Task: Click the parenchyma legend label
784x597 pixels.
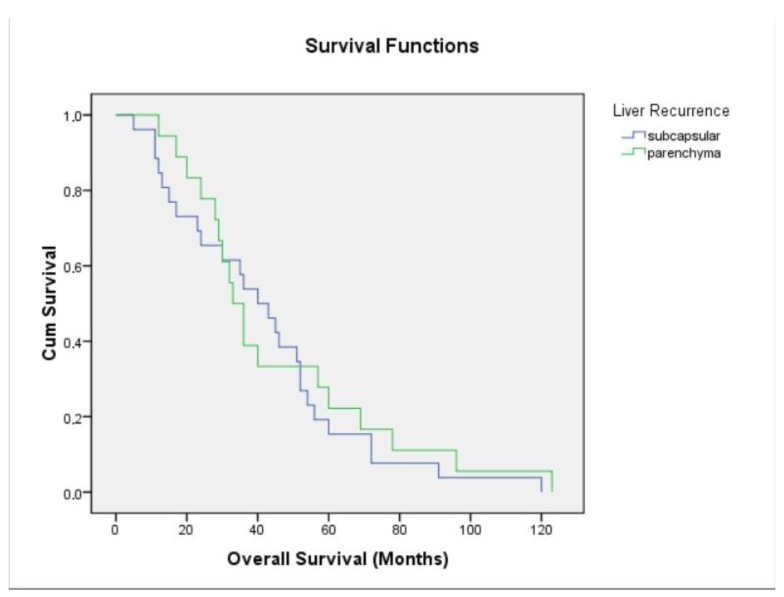Action: pos(684,154)
